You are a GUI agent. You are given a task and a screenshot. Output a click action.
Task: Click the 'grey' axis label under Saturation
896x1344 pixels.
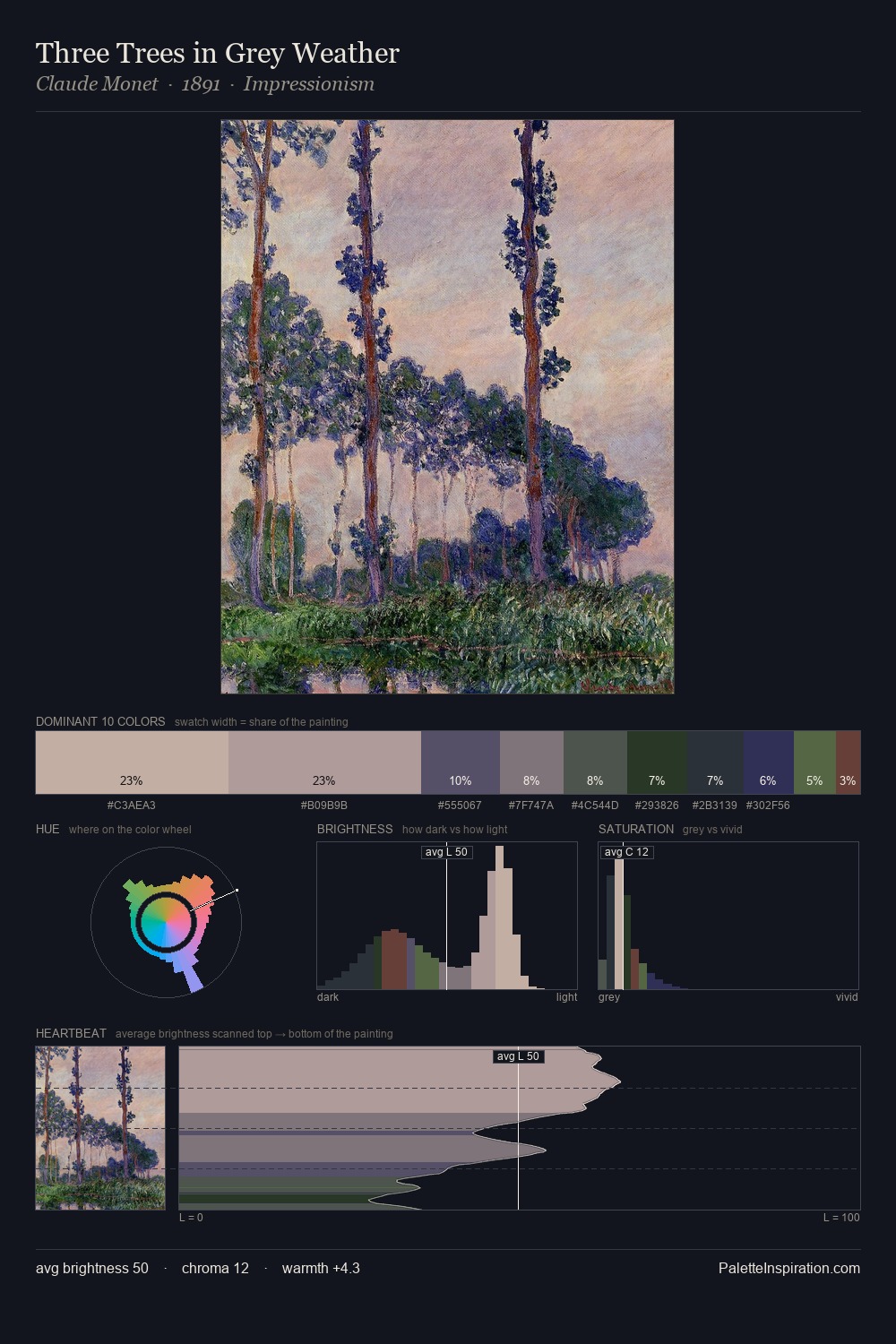click(609, 997)
